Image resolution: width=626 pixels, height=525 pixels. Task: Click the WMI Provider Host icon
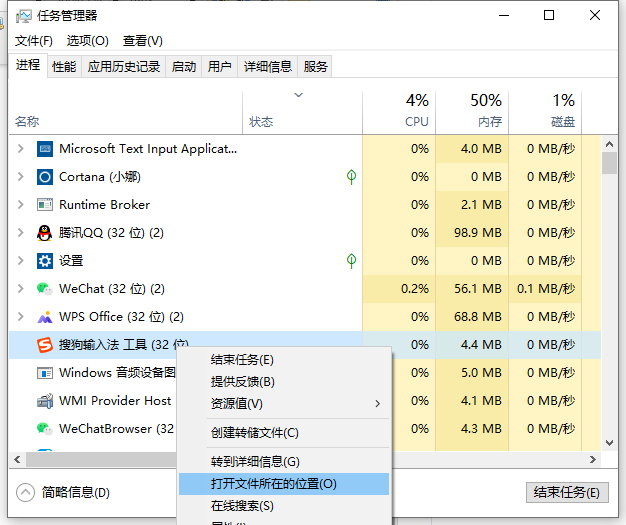(x=44, y=401)
